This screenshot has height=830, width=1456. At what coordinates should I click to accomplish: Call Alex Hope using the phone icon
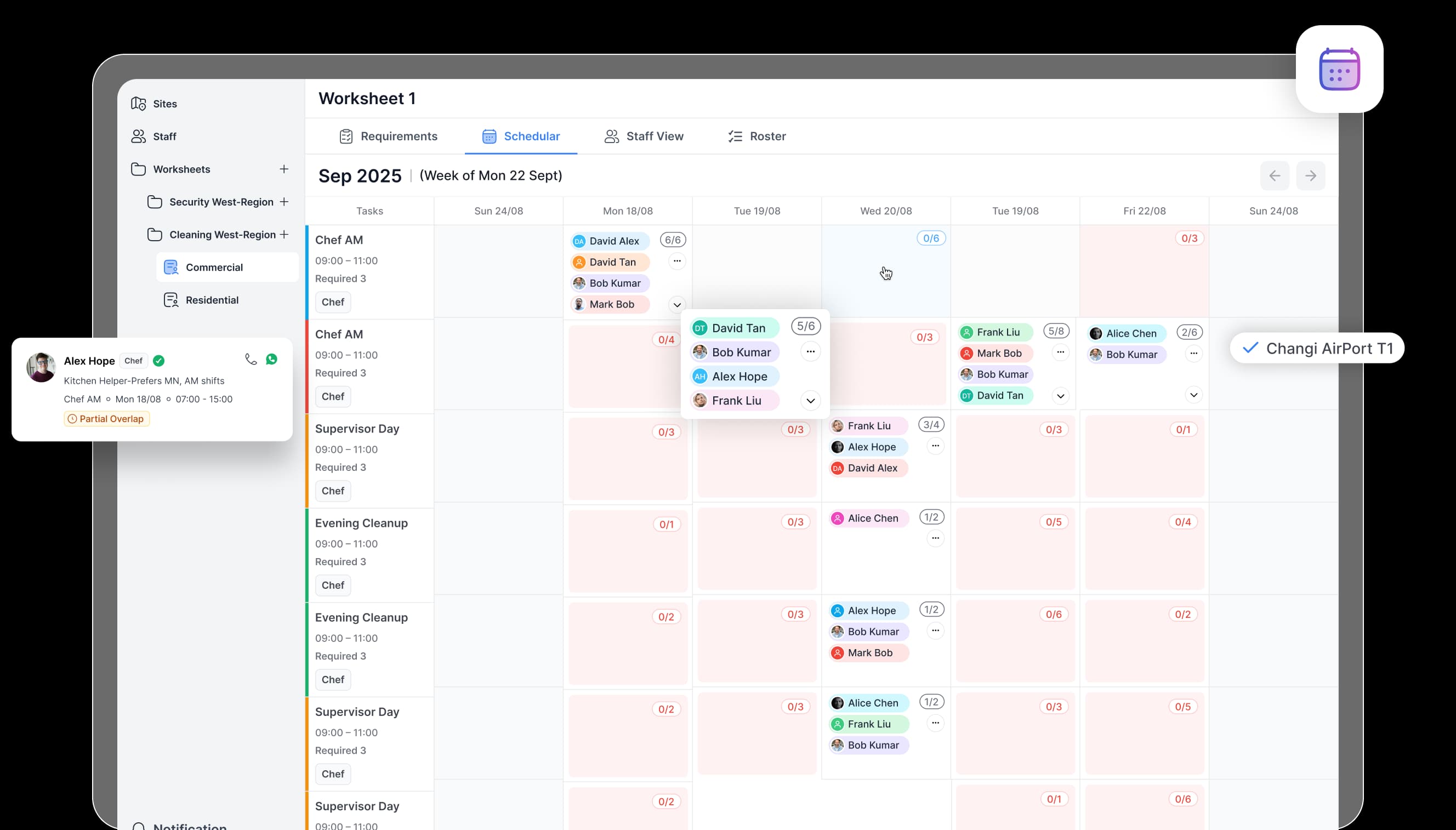pos(251,359)
